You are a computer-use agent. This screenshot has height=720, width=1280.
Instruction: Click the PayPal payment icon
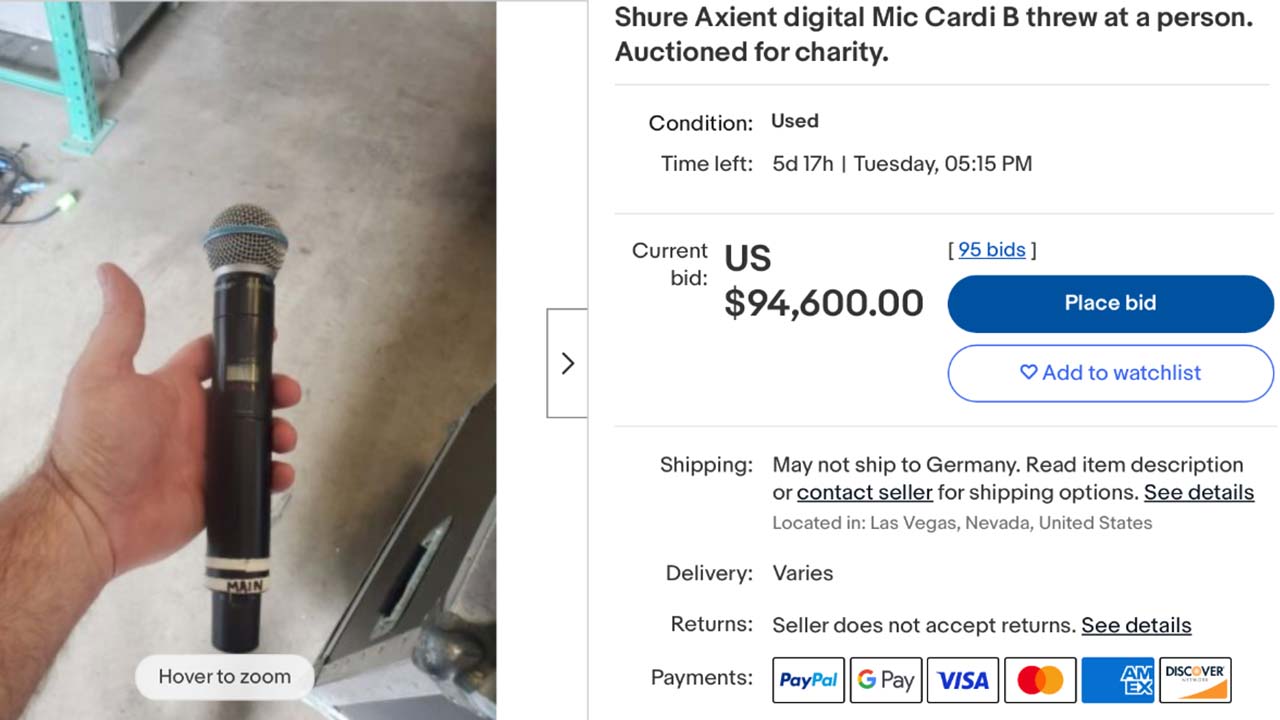click(808, 680)
